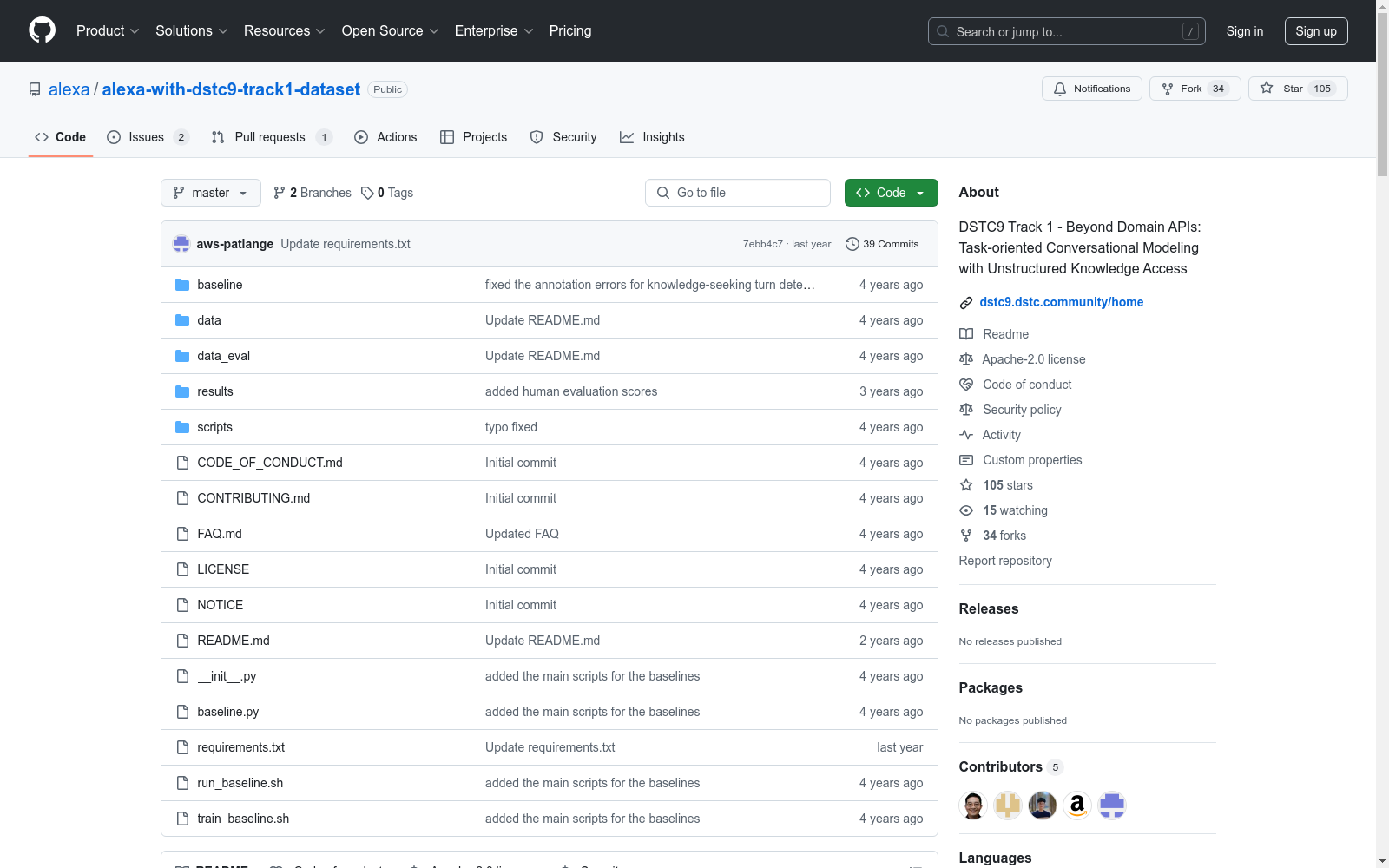The width and height of the screenshot is (1389, 868).
Task: Open the Releases section heading
Action: (x=989, y=609)
